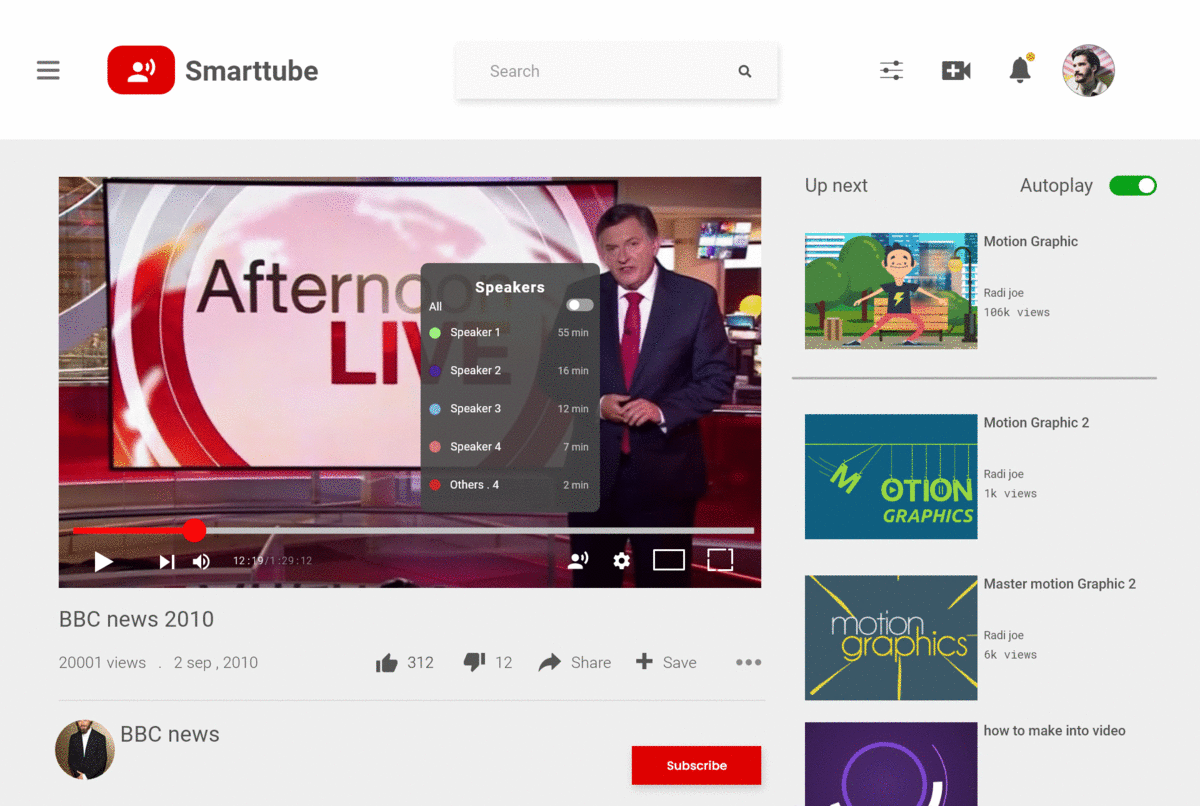This screenshot has height=806, width=1200.
Task: Click the 20001 views text
Action: [x=102, y=662]
